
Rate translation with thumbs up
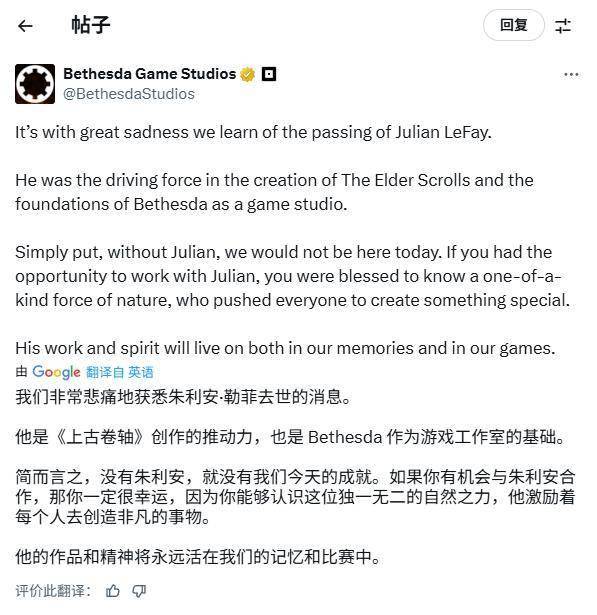point(113,591)
